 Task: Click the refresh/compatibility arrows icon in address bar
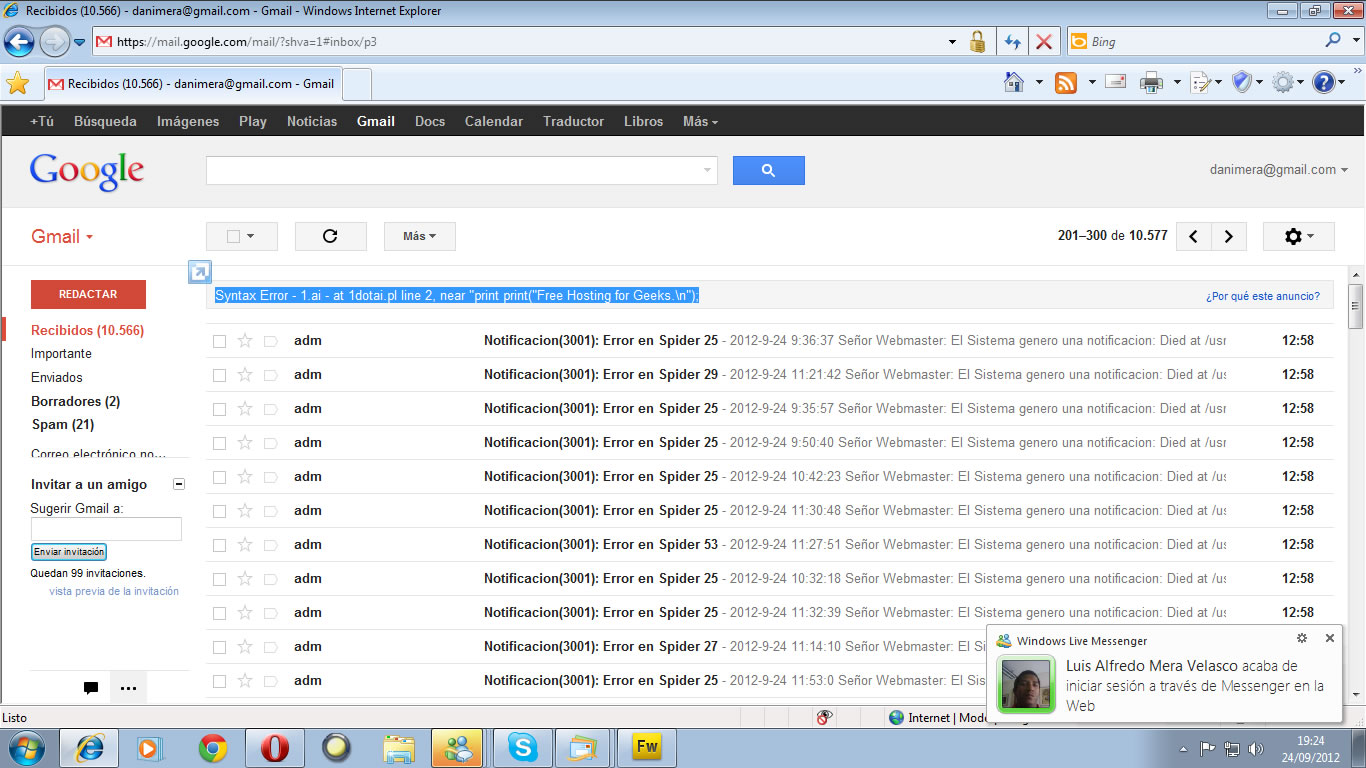1012,42
